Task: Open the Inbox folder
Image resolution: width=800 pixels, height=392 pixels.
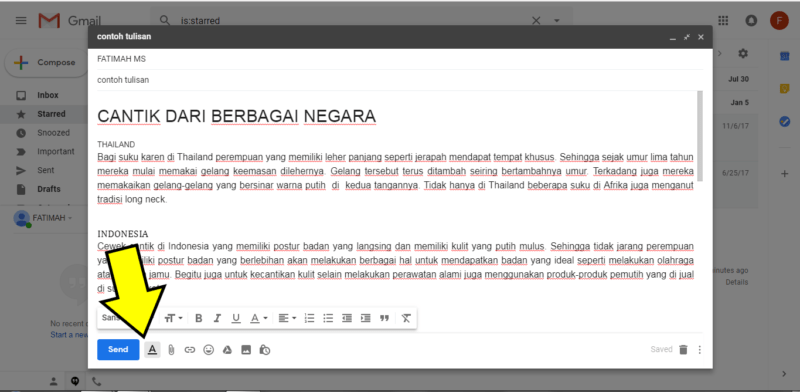Action: (47, 95)
